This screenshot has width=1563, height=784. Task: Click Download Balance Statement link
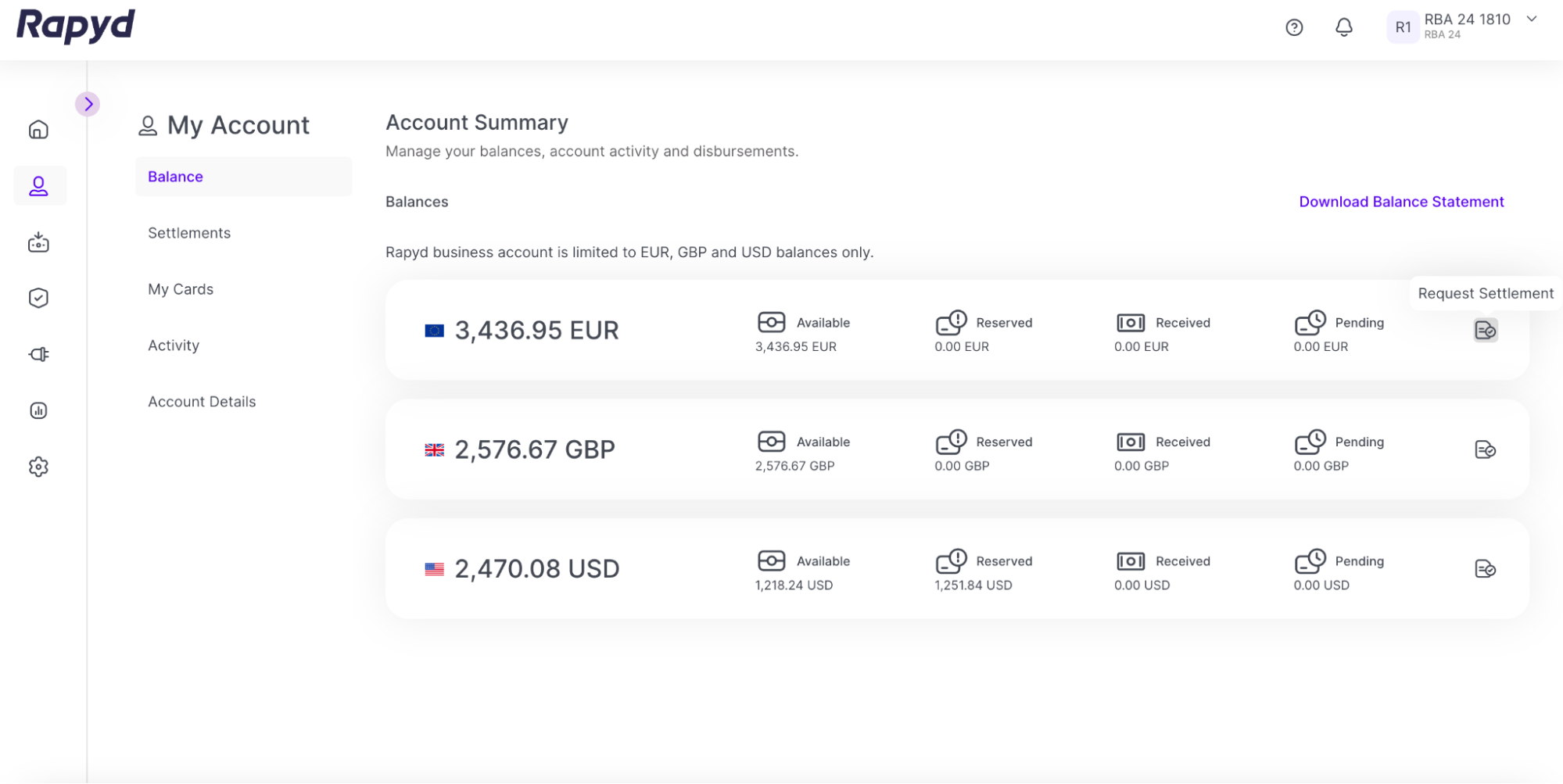click(1401, 202)
